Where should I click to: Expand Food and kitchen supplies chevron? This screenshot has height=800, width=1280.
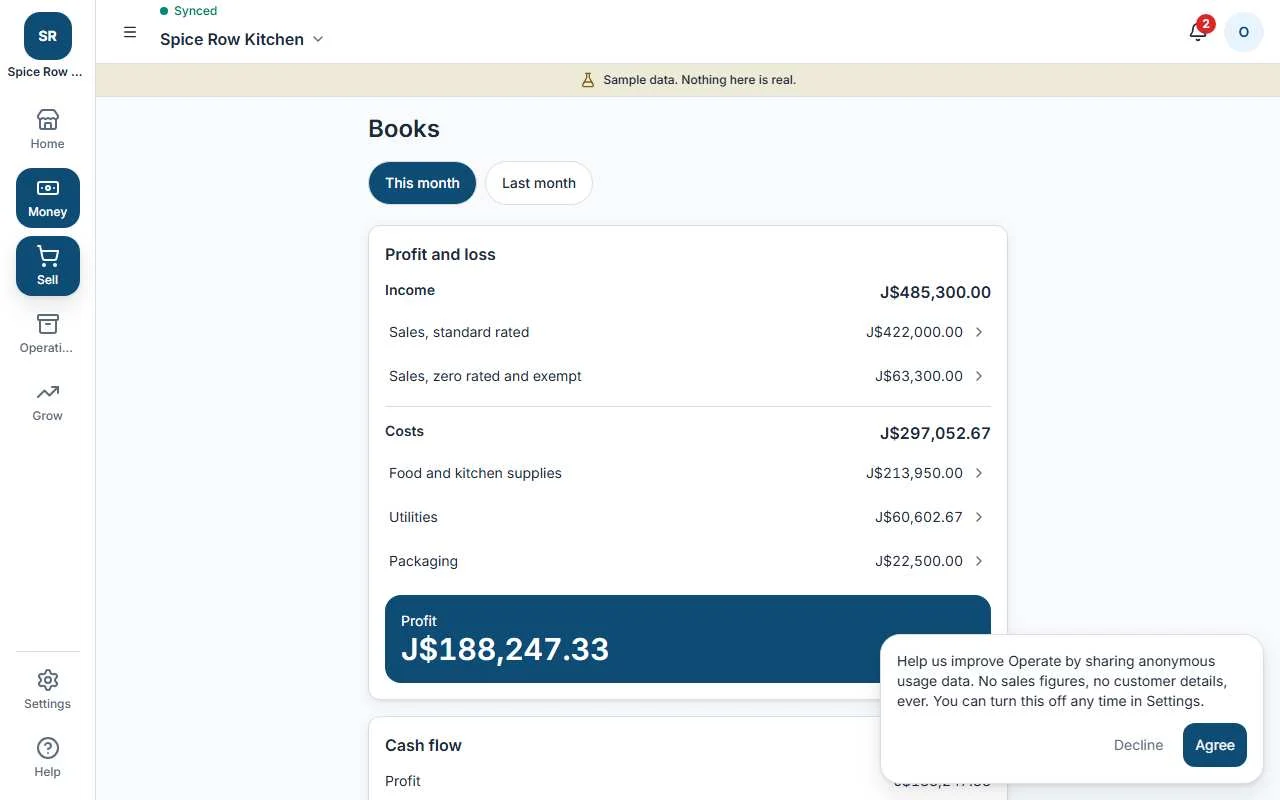979,473
